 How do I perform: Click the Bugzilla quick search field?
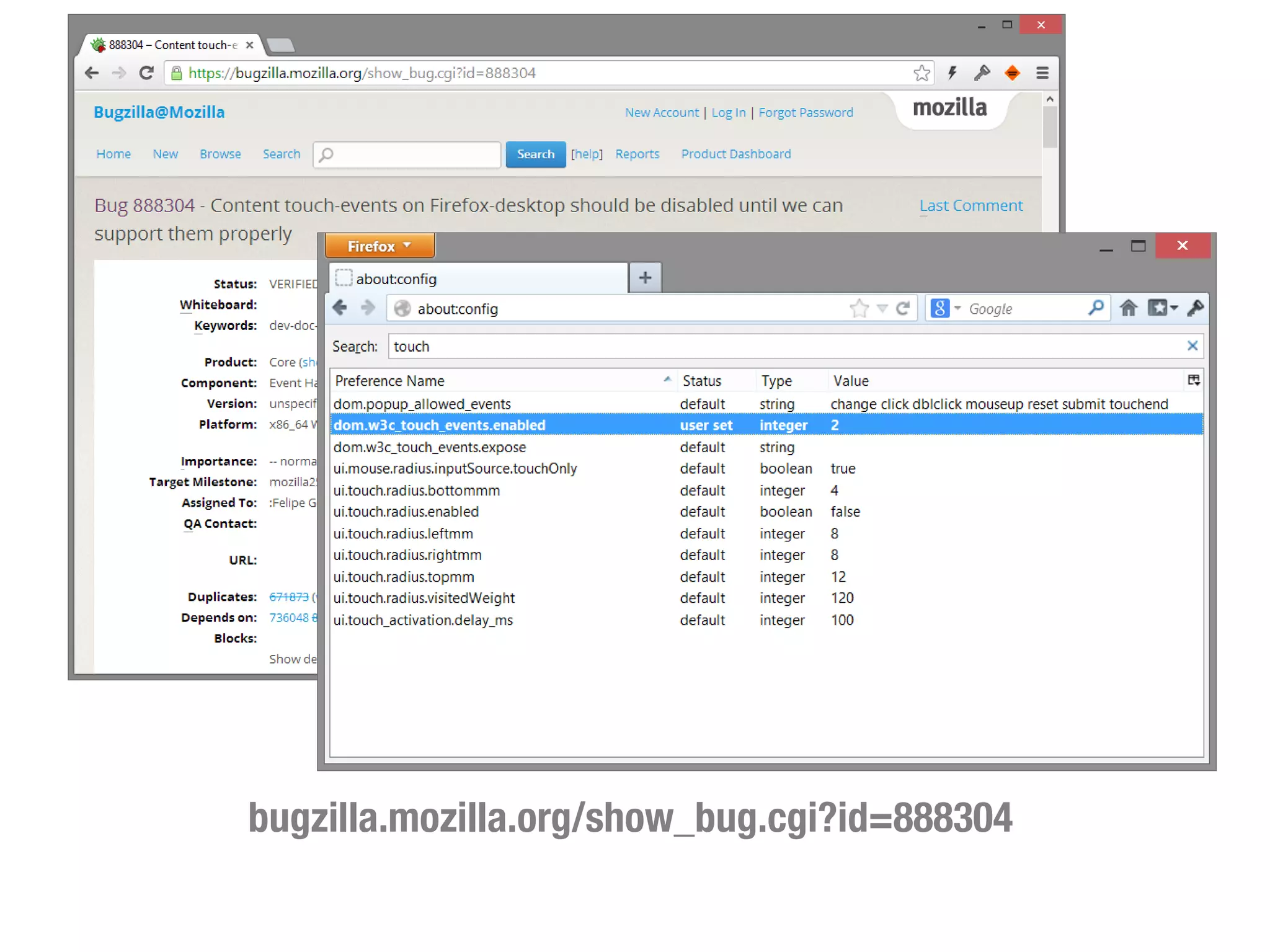click(407, 154)
